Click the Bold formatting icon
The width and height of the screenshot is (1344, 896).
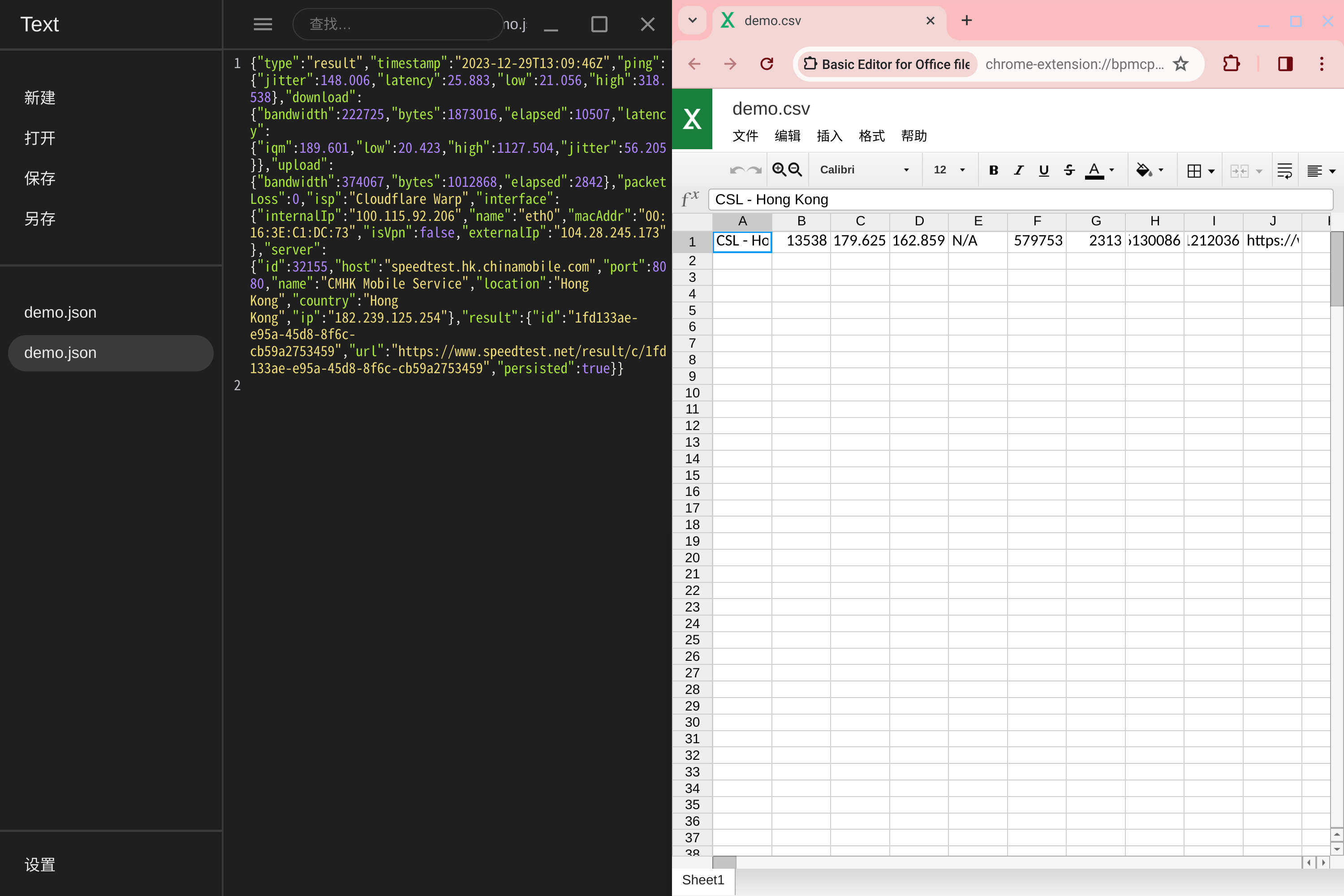[x=994, y=169]
